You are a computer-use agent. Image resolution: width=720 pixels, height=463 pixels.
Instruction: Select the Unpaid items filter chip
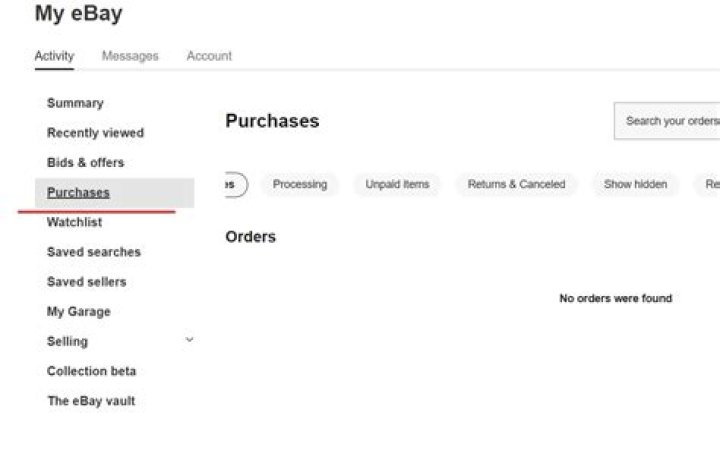(x=397, y=184)
